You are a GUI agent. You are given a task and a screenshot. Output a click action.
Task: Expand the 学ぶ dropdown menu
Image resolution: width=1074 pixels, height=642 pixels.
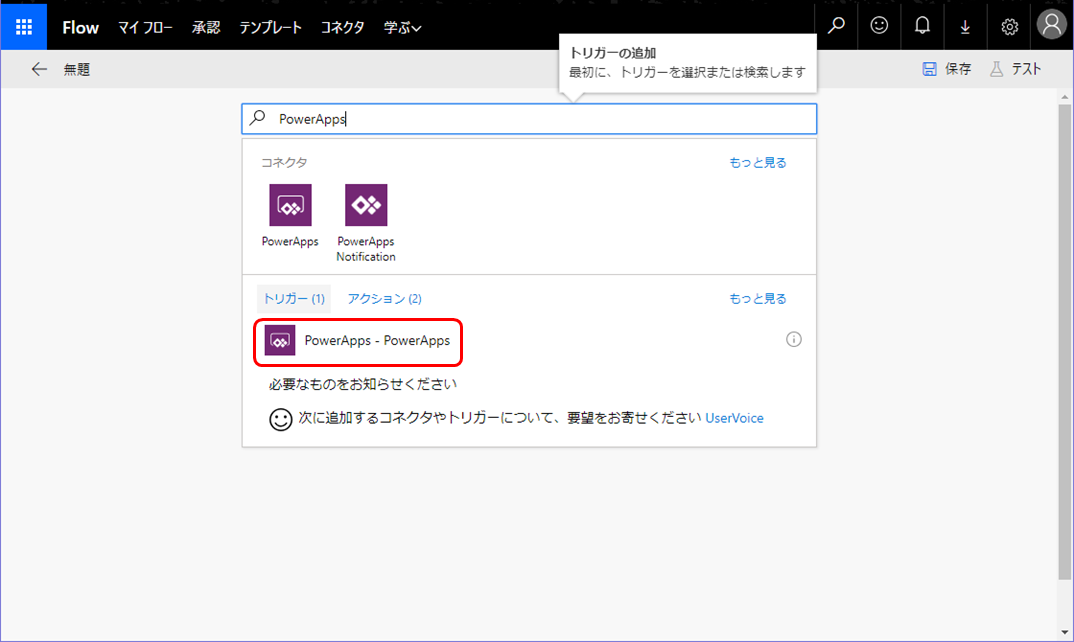coord(402,27)
